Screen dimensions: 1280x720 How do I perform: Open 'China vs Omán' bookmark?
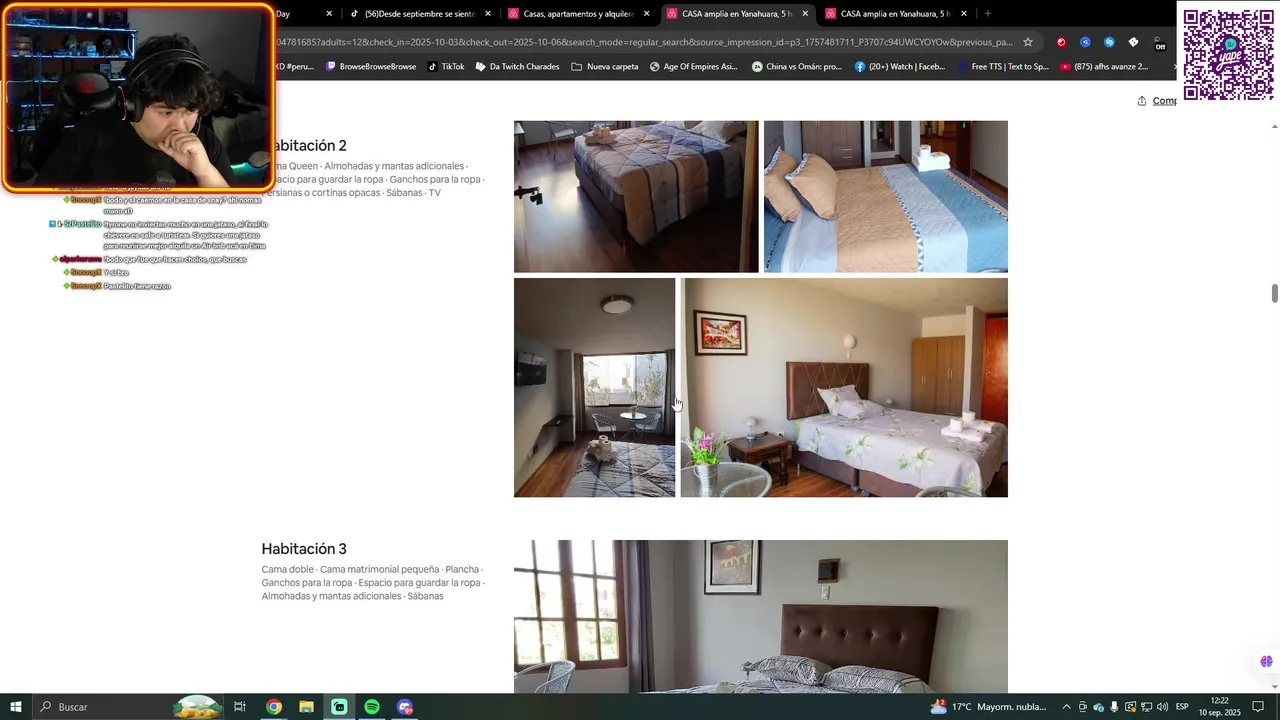pyautogui.click(x=797, y=67)
